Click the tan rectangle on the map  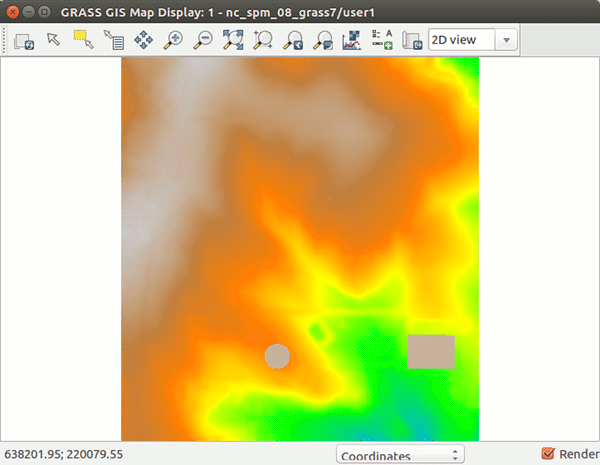(x=431, y=352)
